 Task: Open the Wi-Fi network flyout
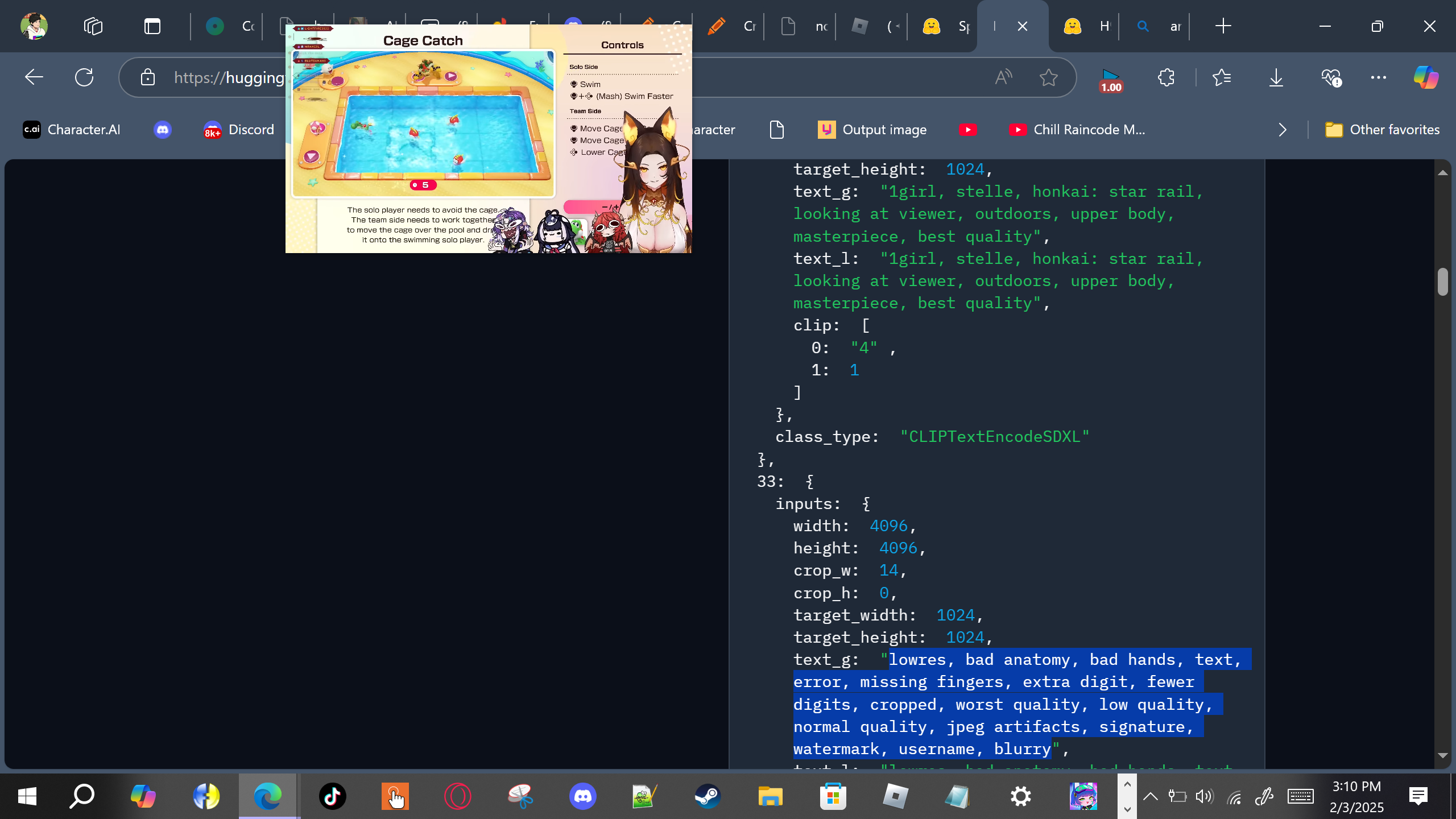coord(1234,797)
